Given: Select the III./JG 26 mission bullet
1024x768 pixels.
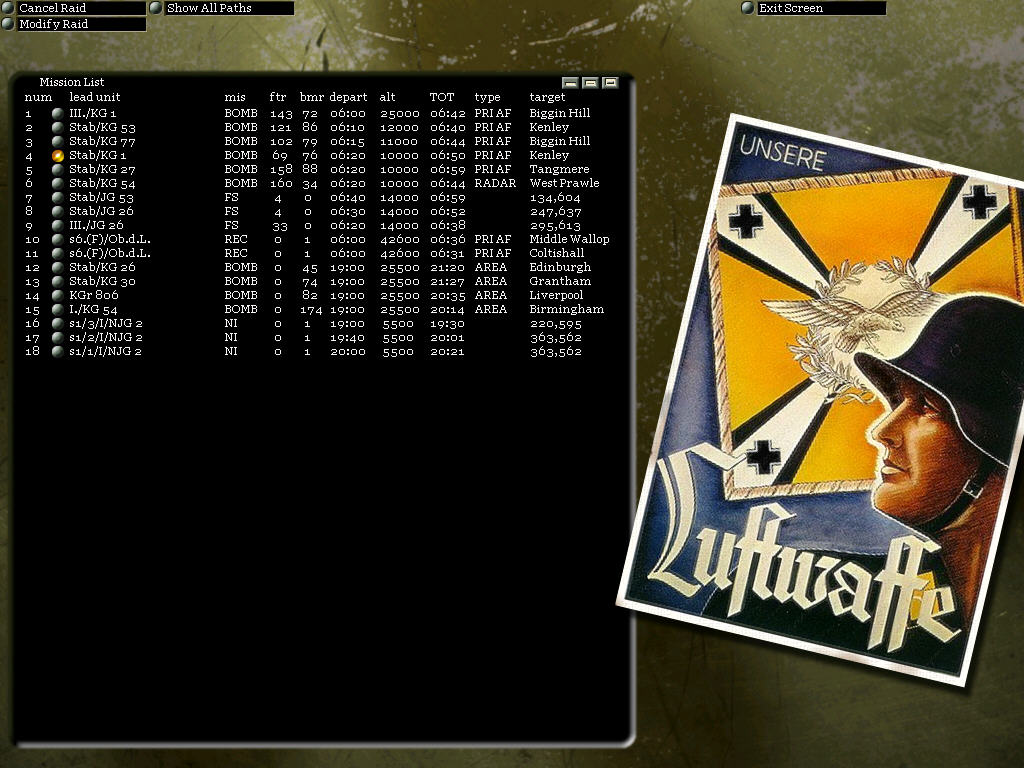Looking at the screenshot, I should click(57, 225).
